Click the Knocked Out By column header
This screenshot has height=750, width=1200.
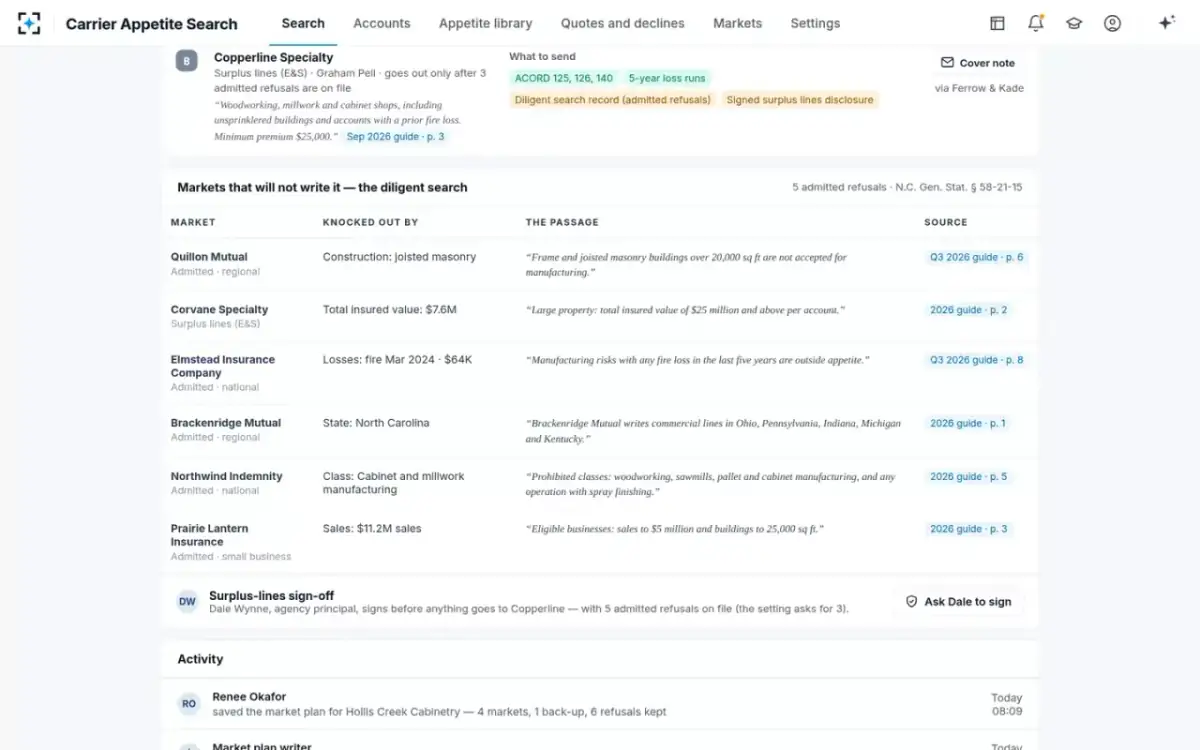click(370, 222)
